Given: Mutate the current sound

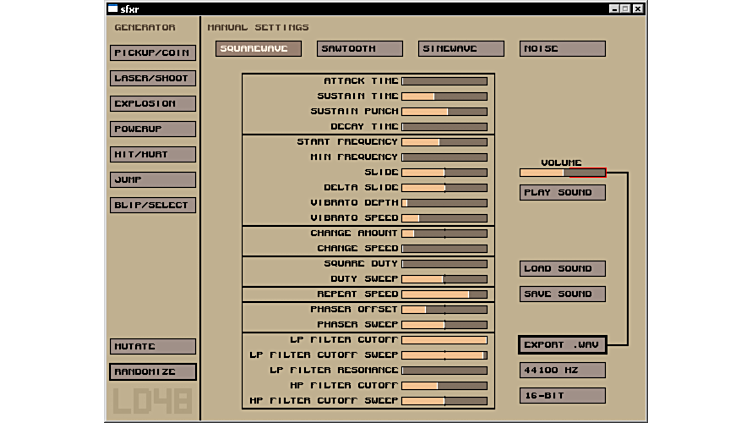Looking at the screenshot, I should pyautogui.click(x=153, y=346).
